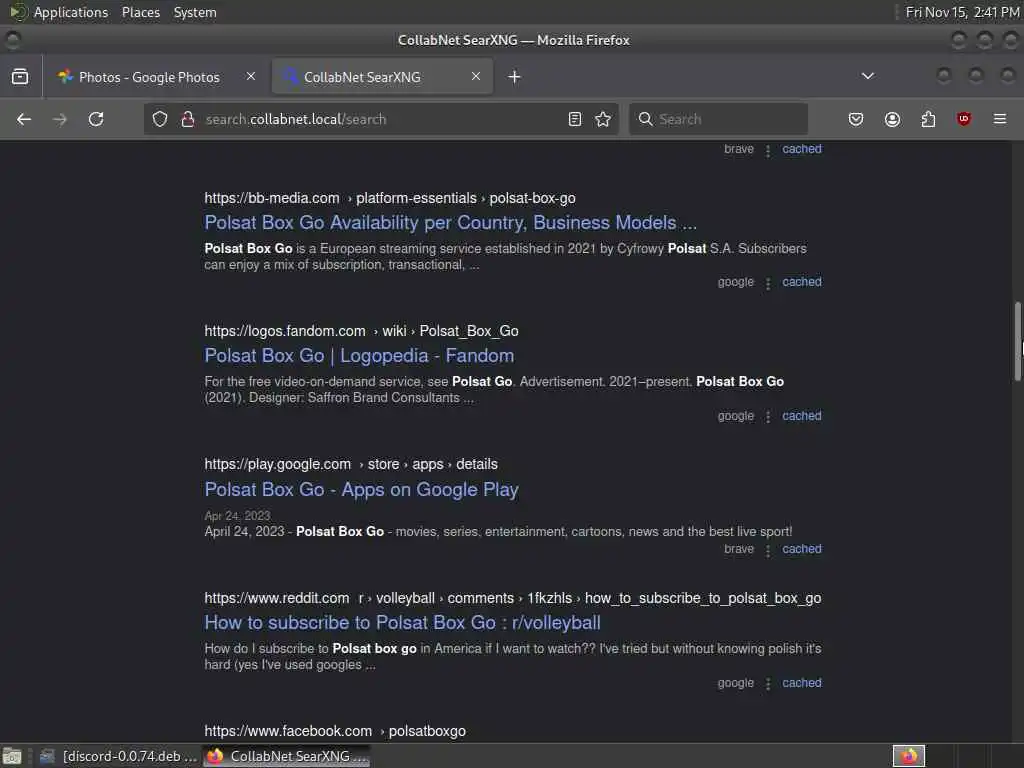This screenshot has height=768, width=1024.
Task: Open the System menu
Action: tap(195, 12)
